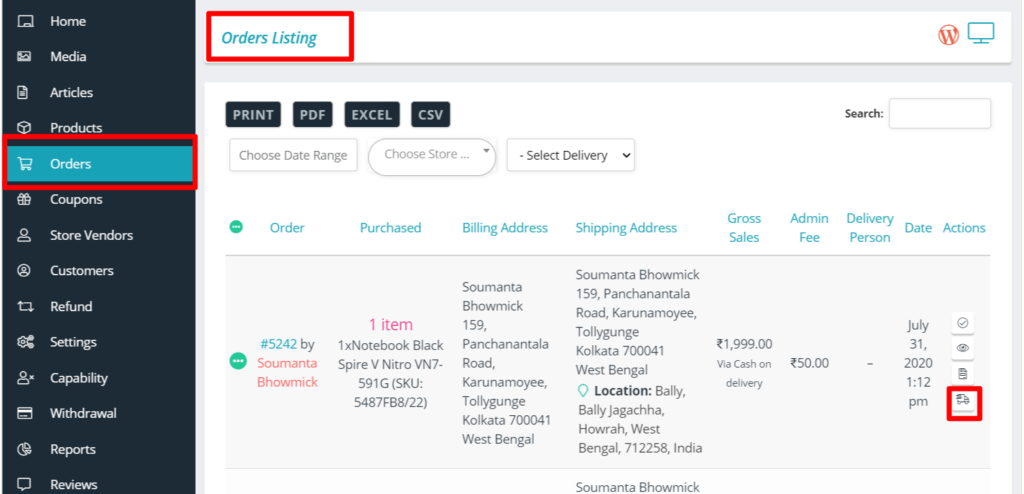This screenshot has height=494, width=1024.
Task: Click the Settings gears icon in sidebar
Action: [x=25, y=342]
